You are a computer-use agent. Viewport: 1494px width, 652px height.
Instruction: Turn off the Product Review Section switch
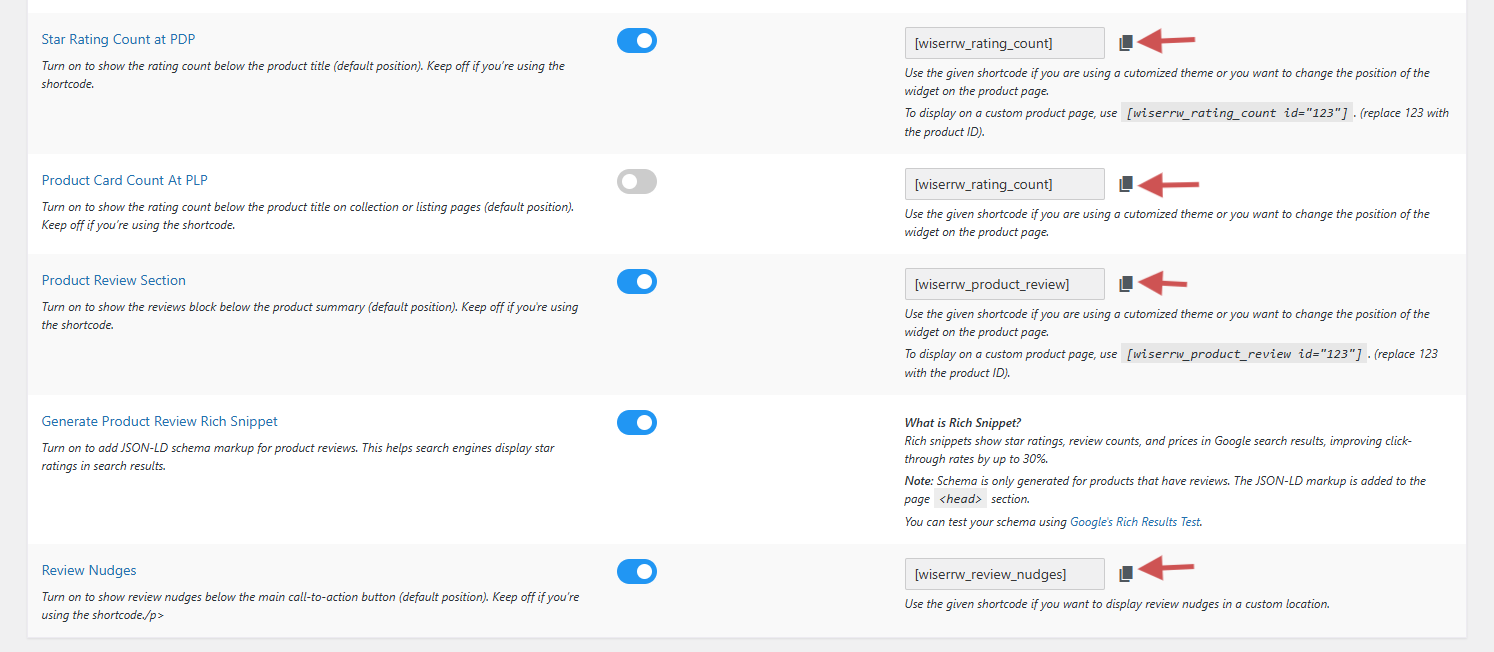point(637,282)
